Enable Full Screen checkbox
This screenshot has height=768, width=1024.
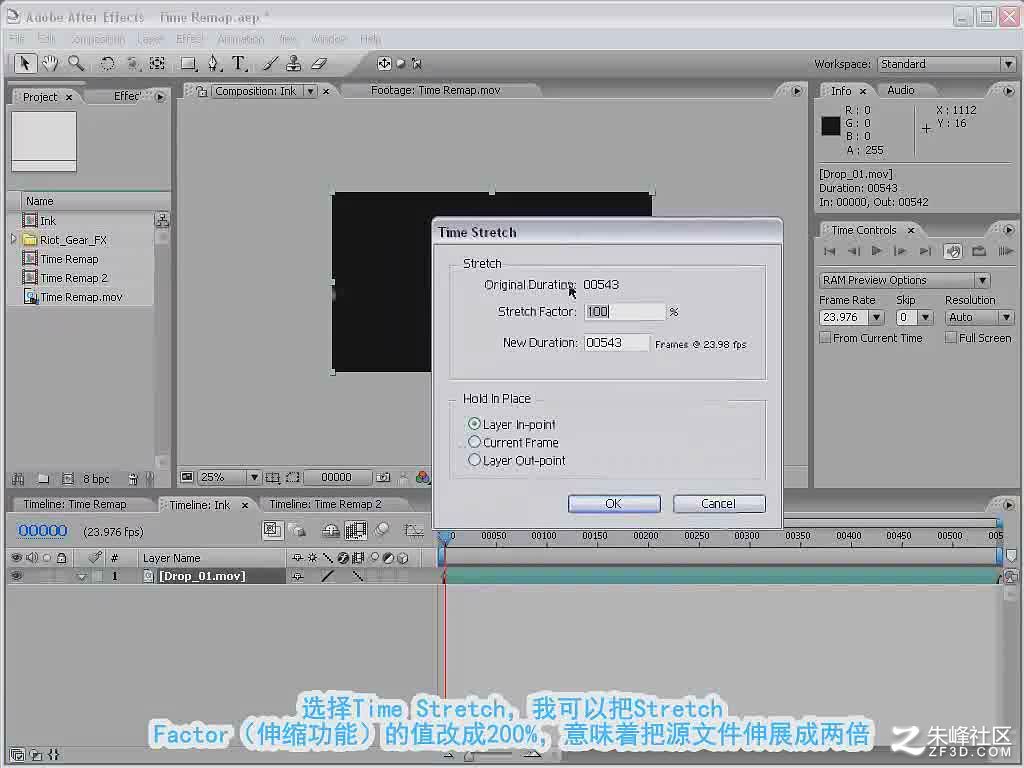(x=951, y=338)
